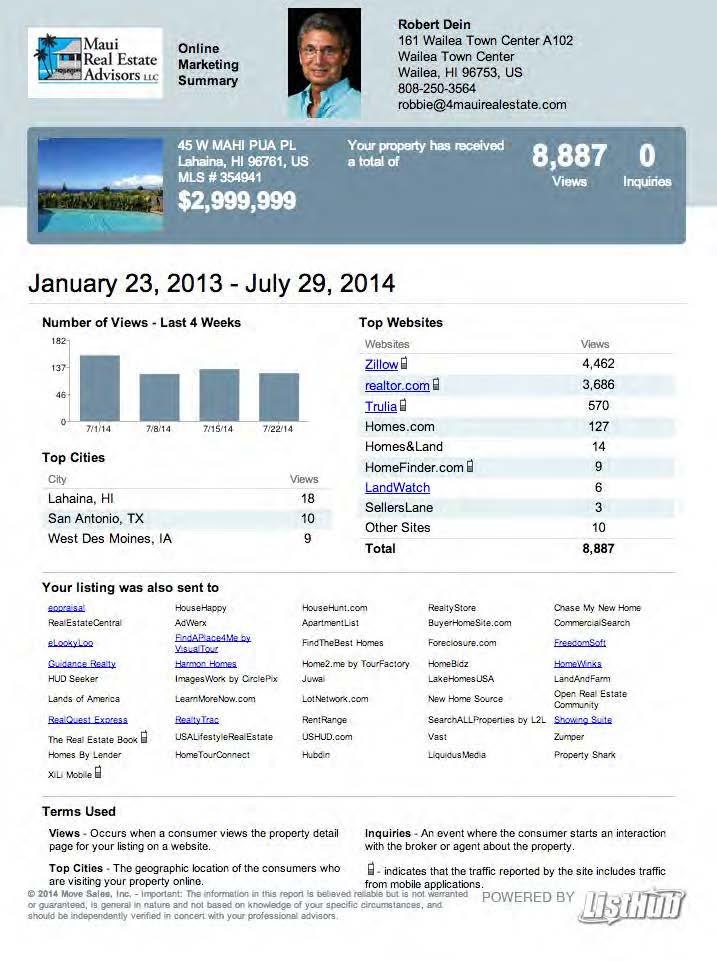
Task: Click the mobile icon next to Trulia
Action: coord(403,405)
